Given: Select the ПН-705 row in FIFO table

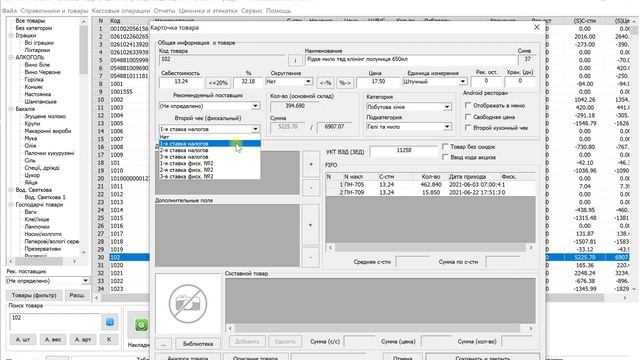Looking at the screenshot, I should point(430,185).
